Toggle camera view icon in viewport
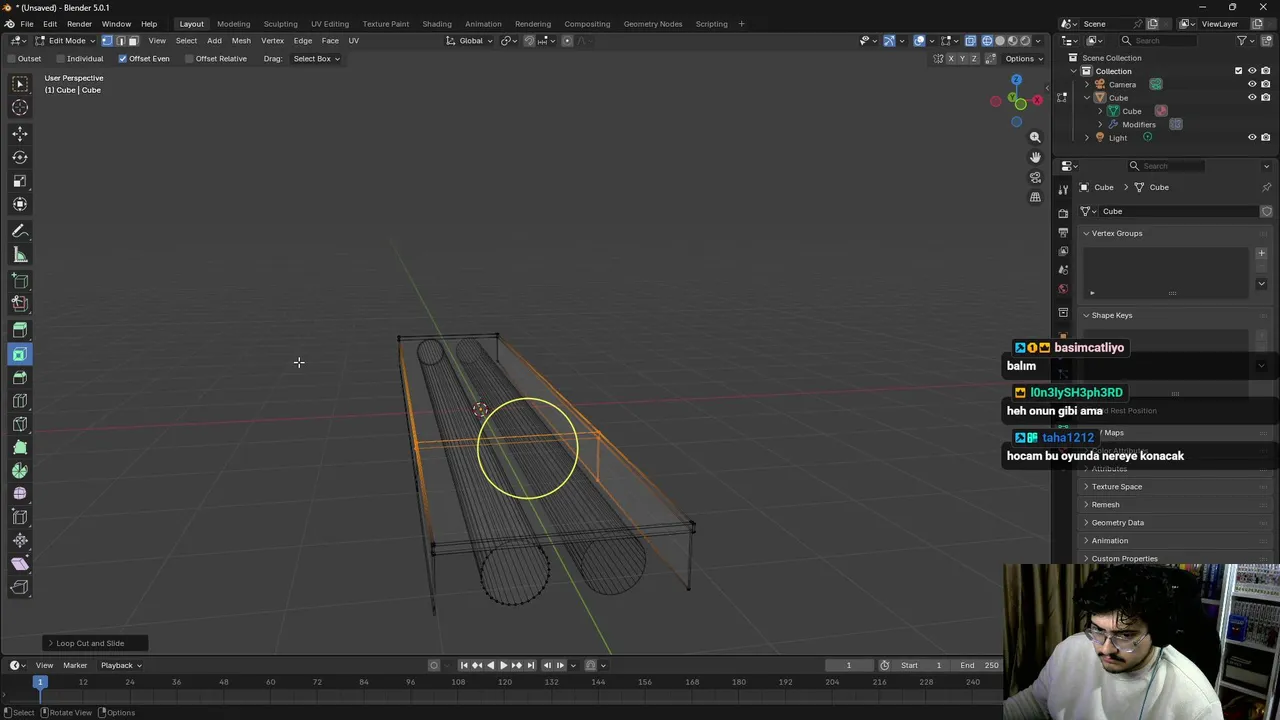The image size is (1280, 720). [1035, 177]
